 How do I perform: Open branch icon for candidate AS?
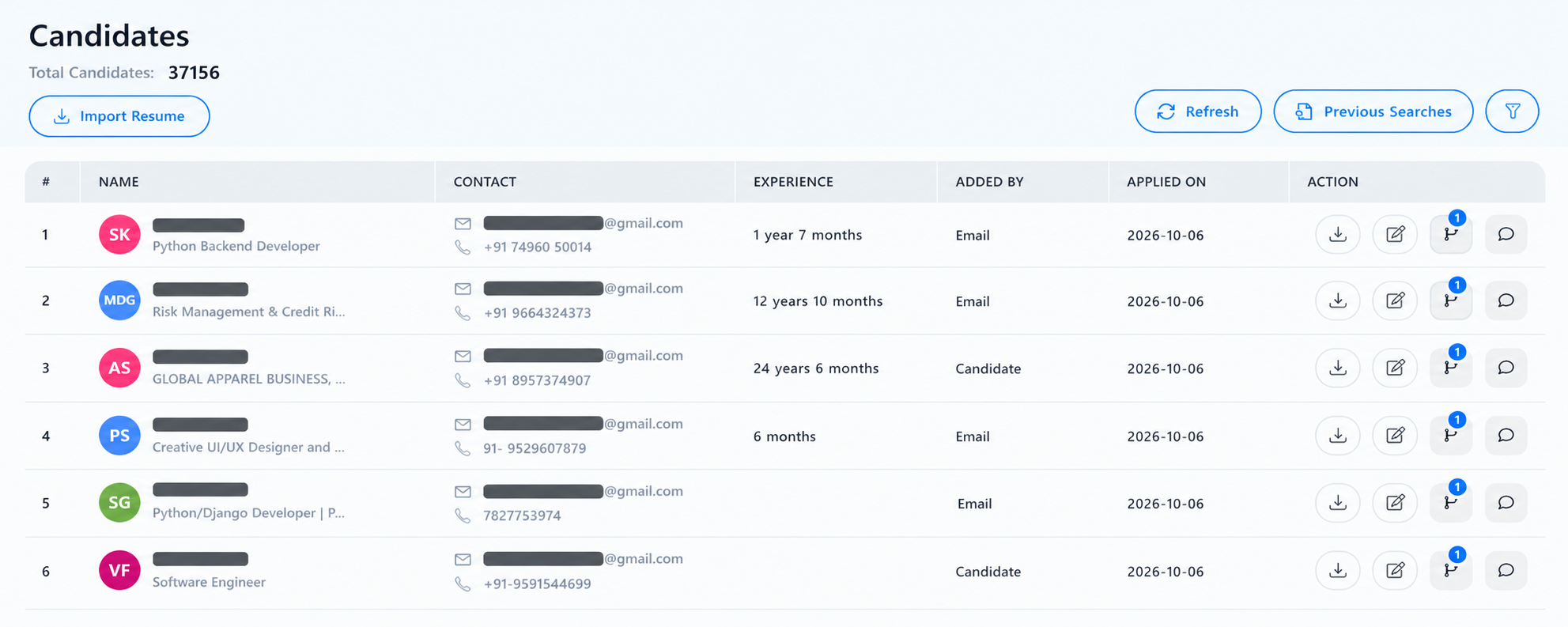click(1451, 368)
